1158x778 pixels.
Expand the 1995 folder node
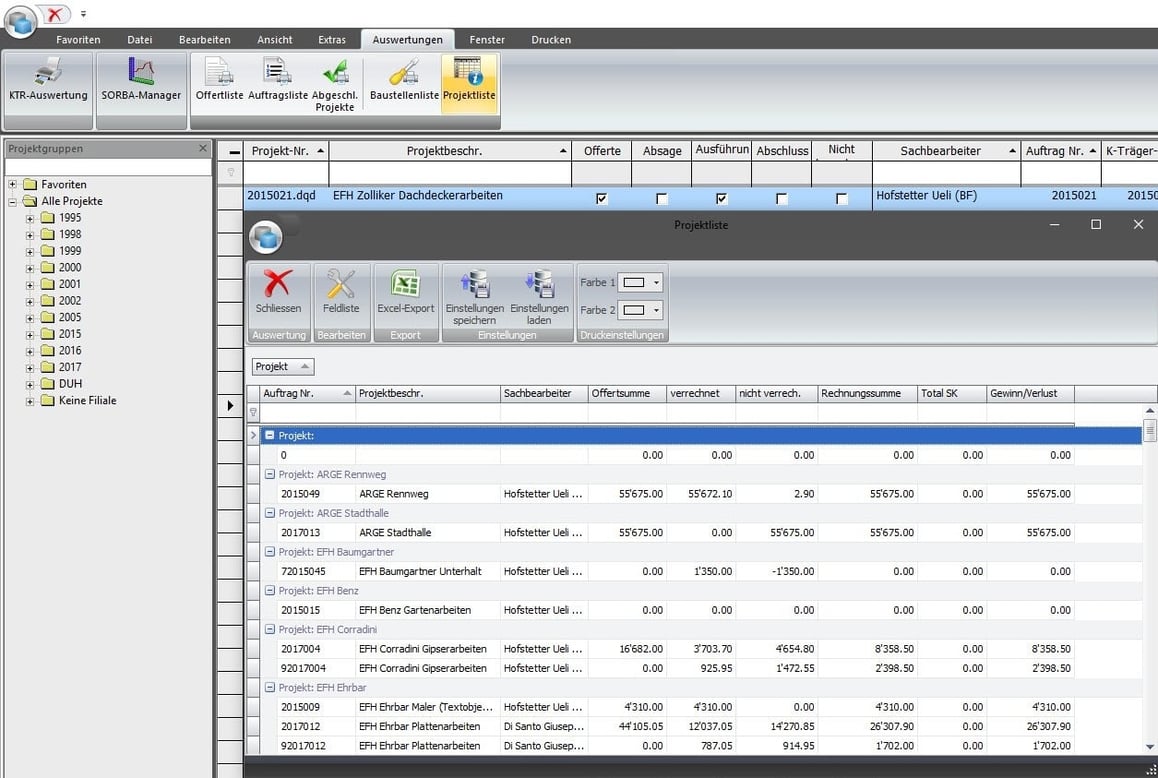pyautogui.click(x=30, y=218)
